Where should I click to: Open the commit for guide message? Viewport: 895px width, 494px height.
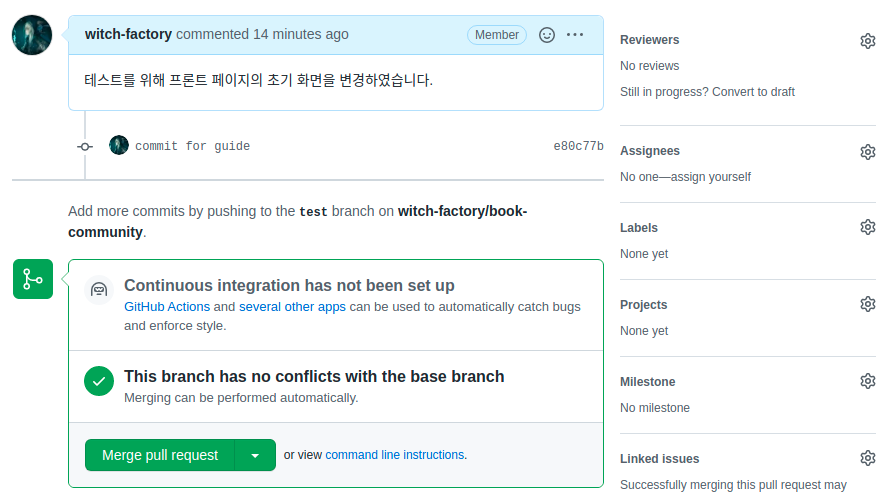click(x=192, y=146)
